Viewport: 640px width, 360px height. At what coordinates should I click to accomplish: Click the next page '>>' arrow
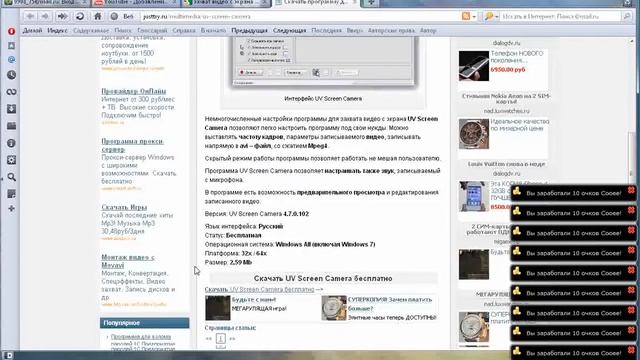point(232,339)
